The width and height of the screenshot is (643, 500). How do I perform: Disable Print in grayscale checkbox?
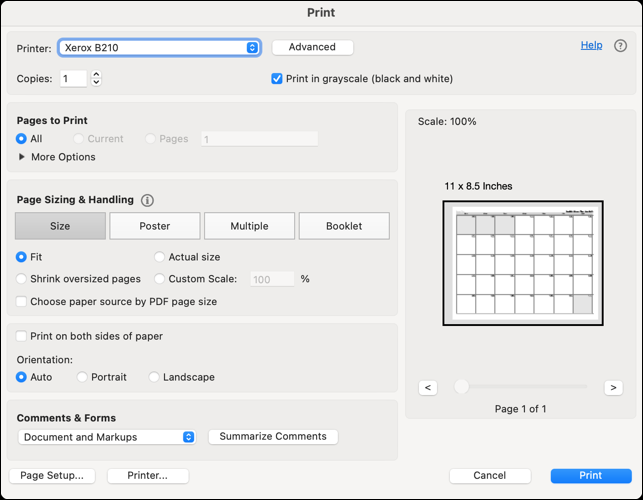point(277,79)
